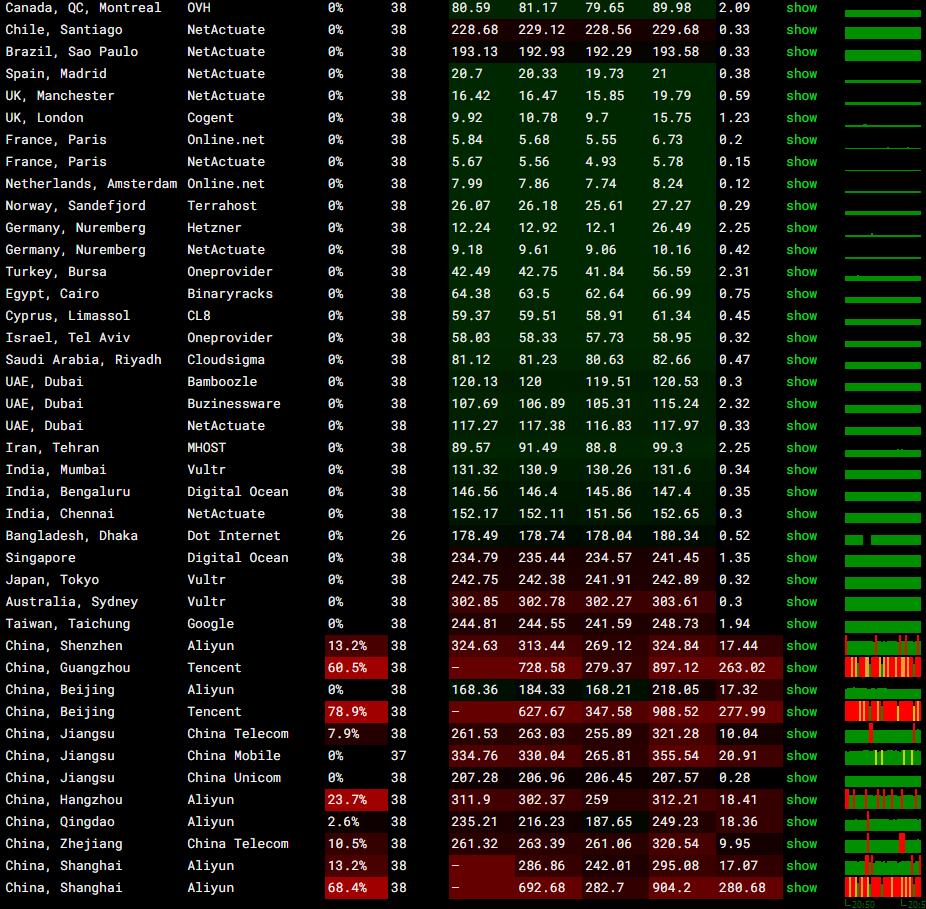Click the 'China, Zhejiang' location text
Screen dimensions: 926x909
click(64, 843)
